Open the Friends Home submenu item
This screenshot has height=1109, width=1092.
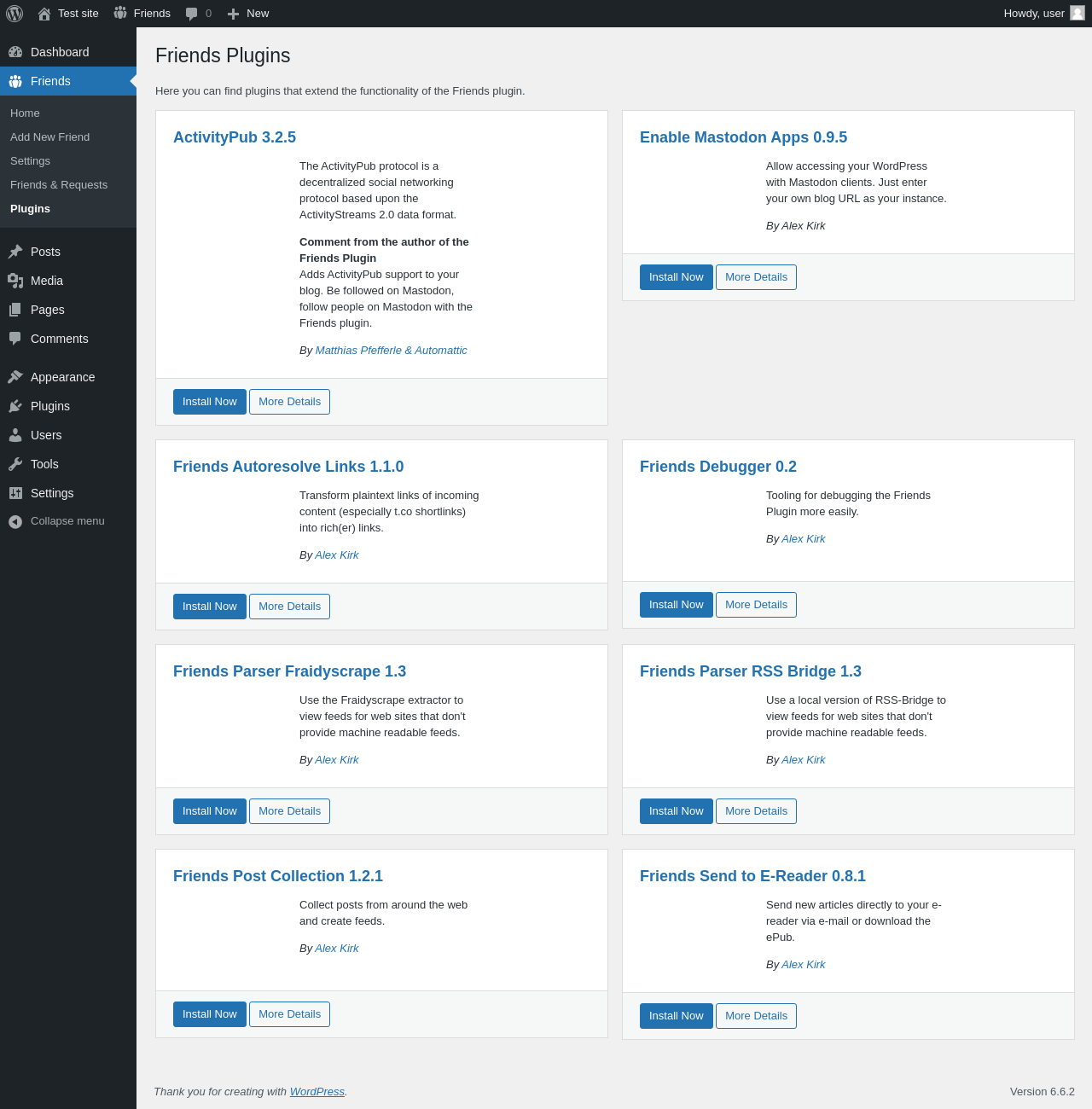[x=68, y=113]
